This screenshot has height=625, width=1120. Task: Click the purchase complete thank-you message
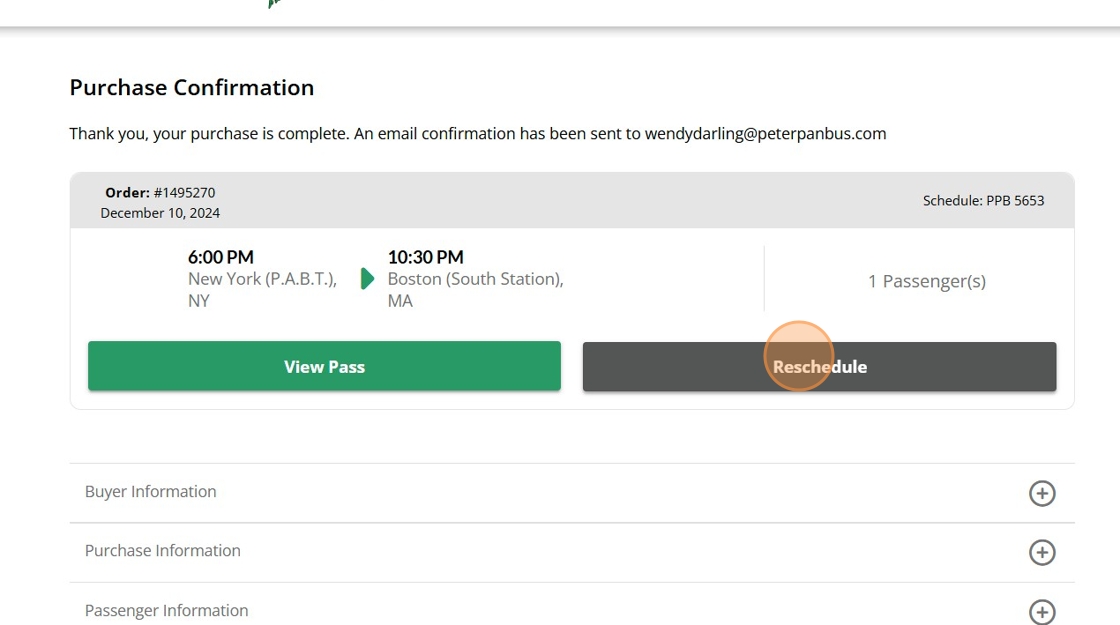point(355,134)
